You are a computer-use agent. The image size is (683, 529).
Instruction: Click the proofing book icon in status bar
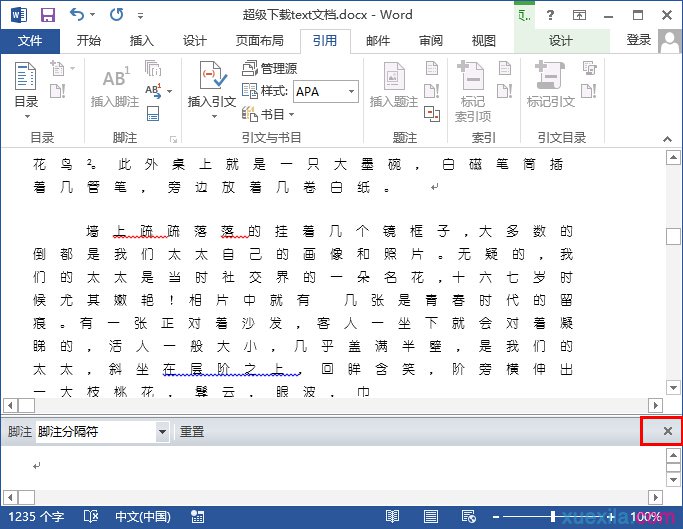(92, 517)
